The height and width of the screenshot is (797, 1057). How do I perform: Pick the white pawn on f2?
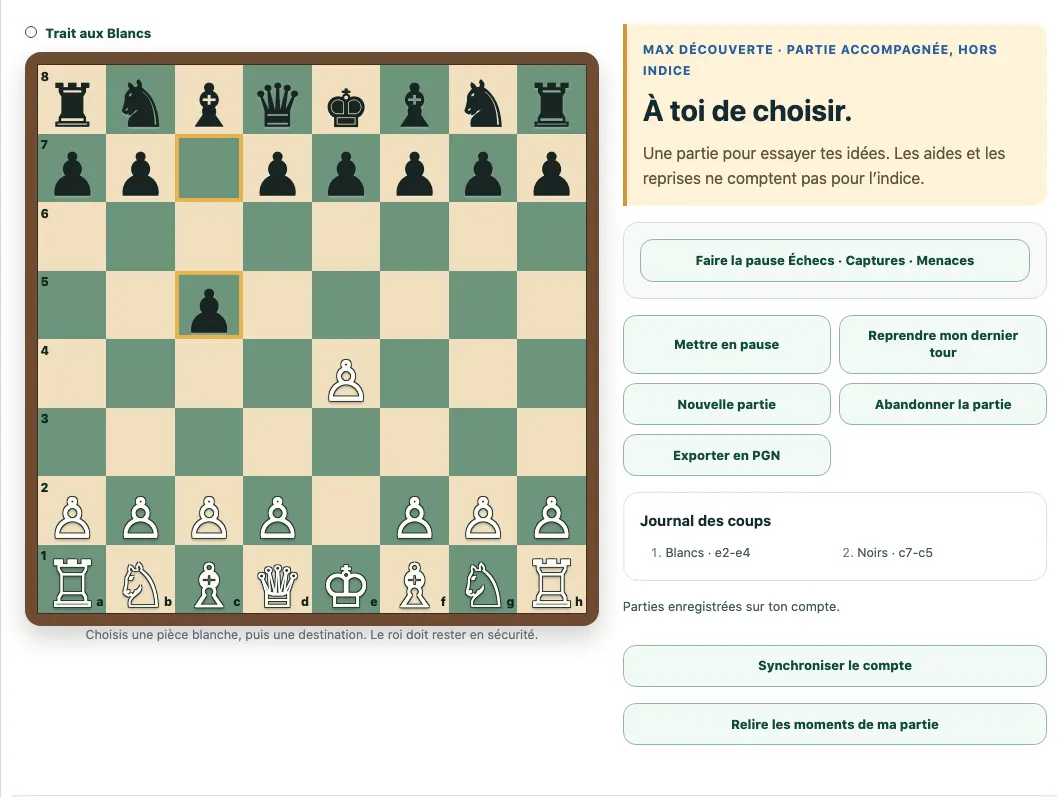(x=415, y=510)
